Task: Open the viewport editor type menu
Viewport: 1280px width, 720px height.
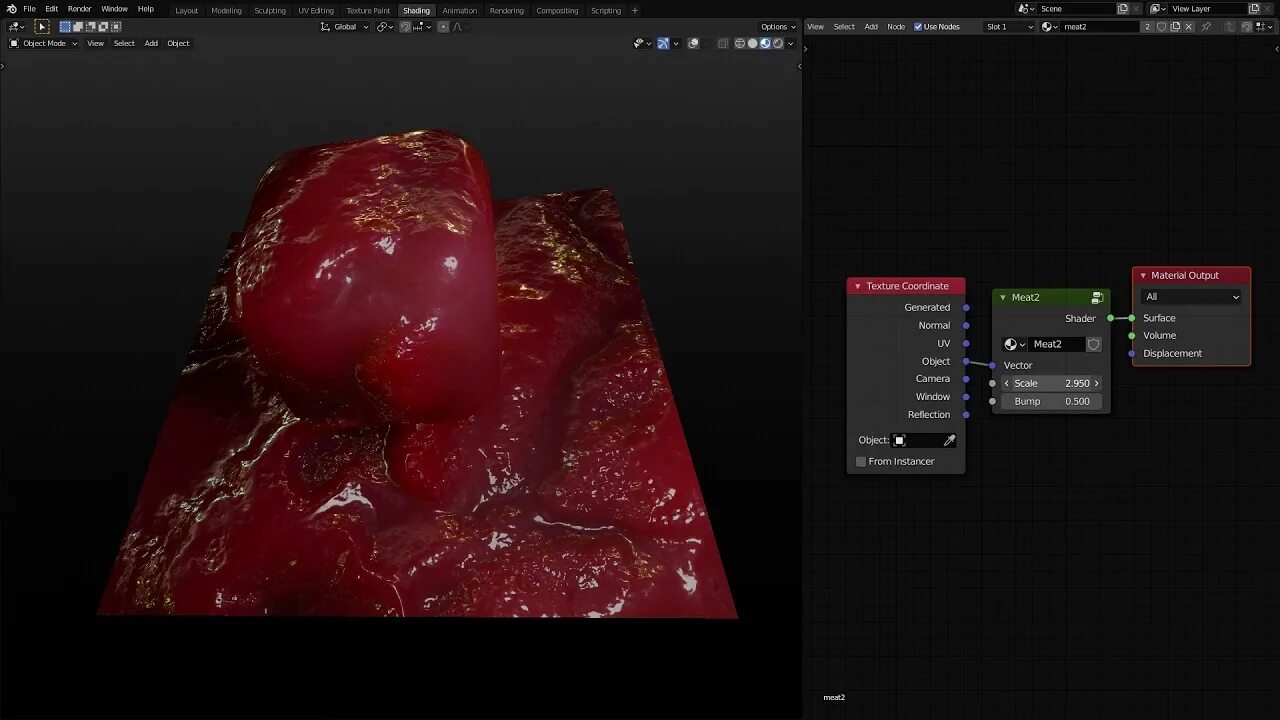Action: tap(17, 27)
